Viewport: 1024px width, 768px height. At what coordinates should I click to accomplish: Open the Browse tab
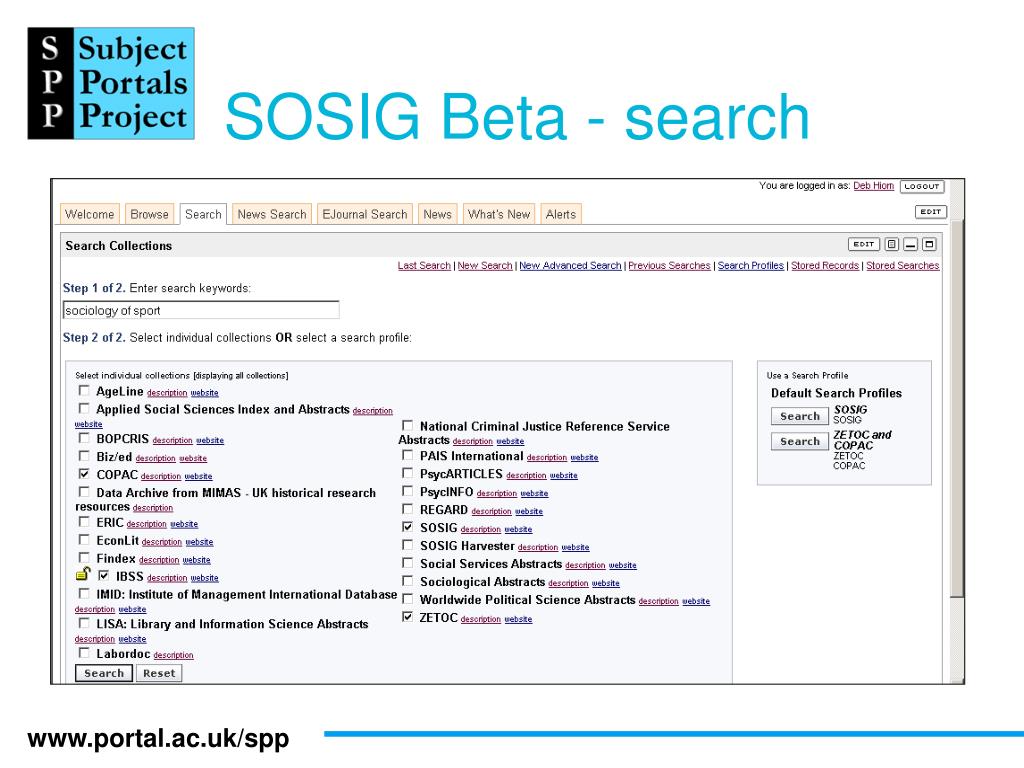(149, 214)
